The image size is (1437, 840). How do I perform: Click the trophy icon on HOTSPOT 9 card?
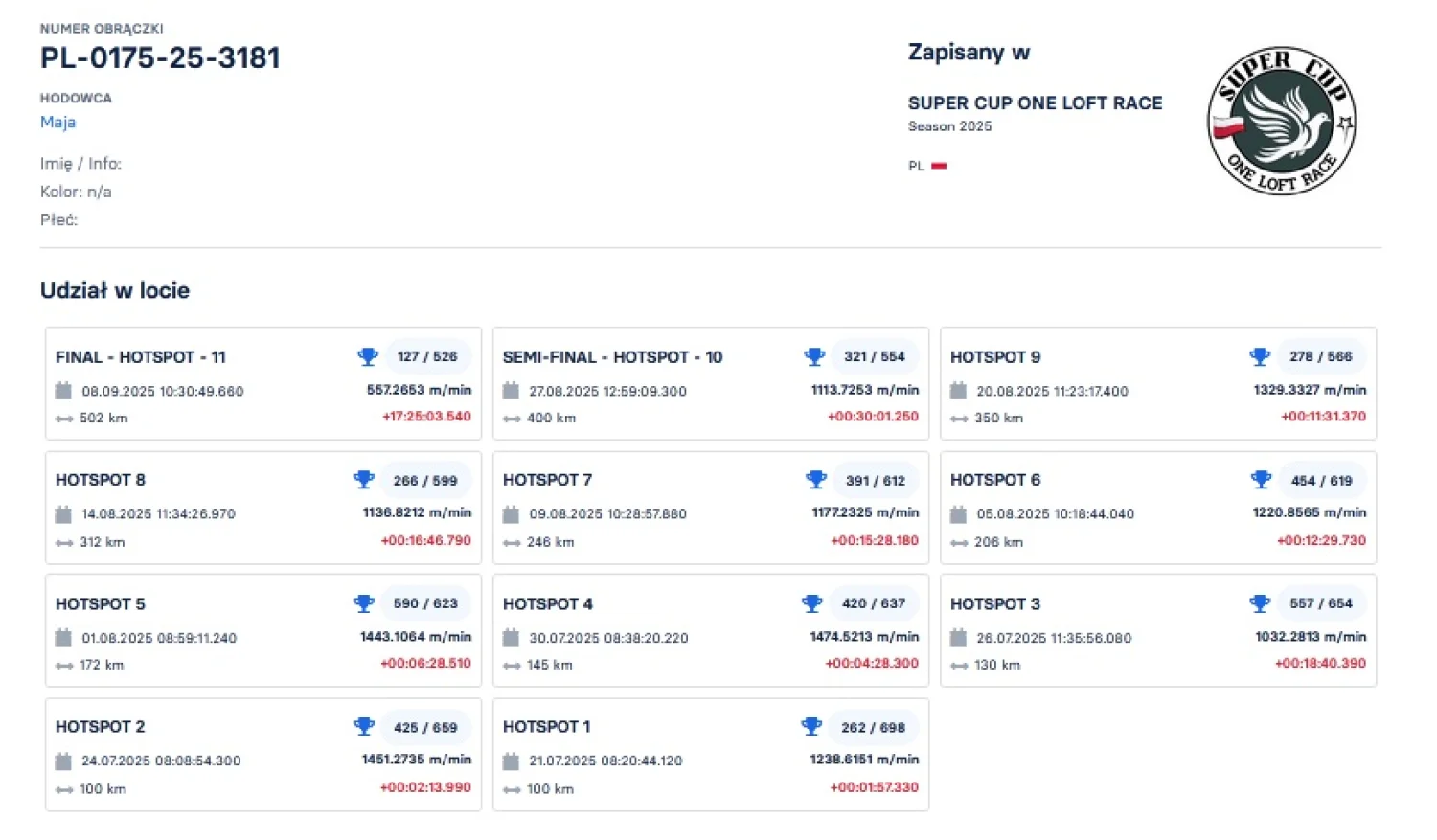coord(1260,357)
